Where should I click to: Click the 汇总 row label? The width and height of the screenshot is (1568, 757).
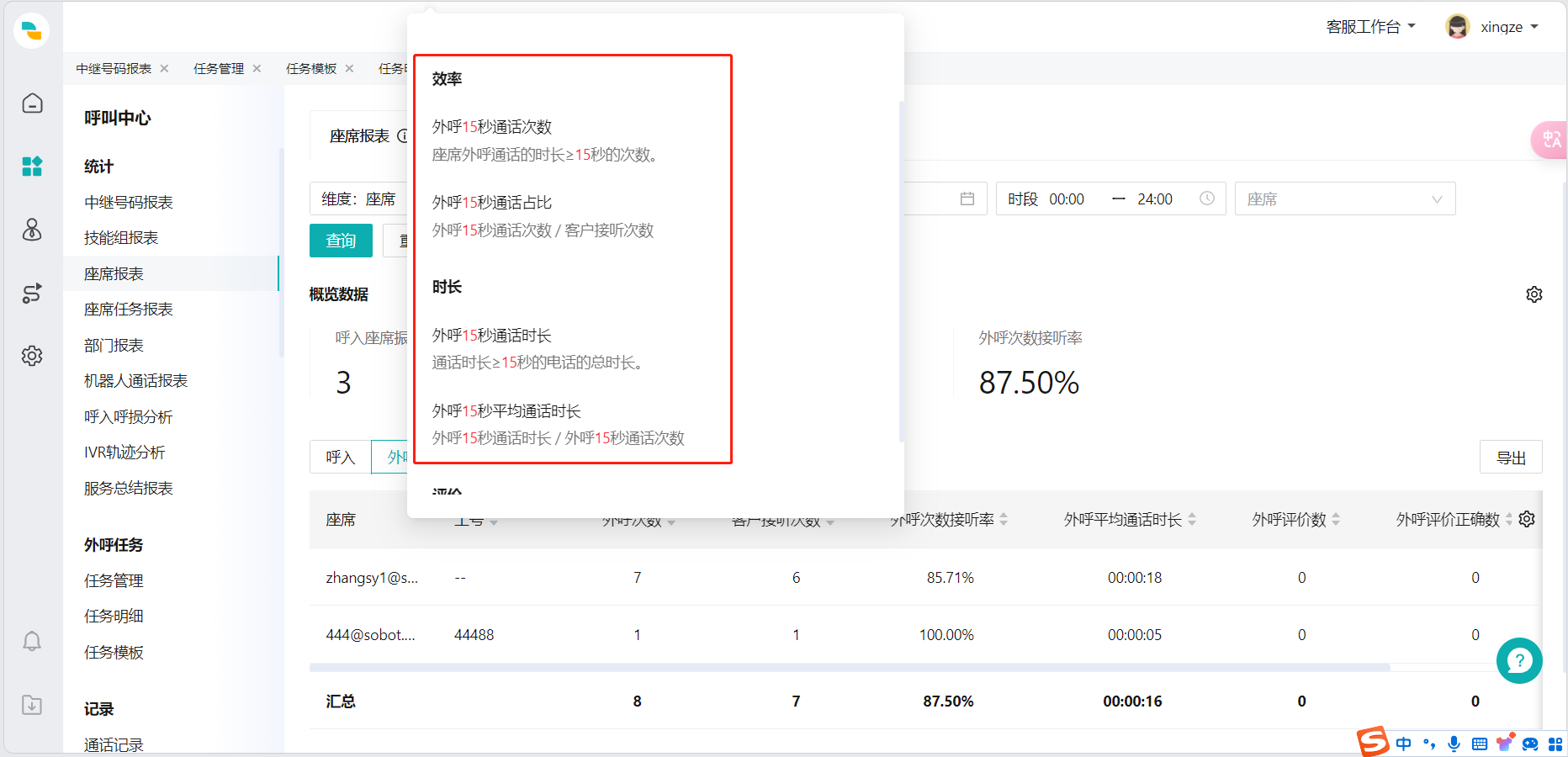(341, 701)
